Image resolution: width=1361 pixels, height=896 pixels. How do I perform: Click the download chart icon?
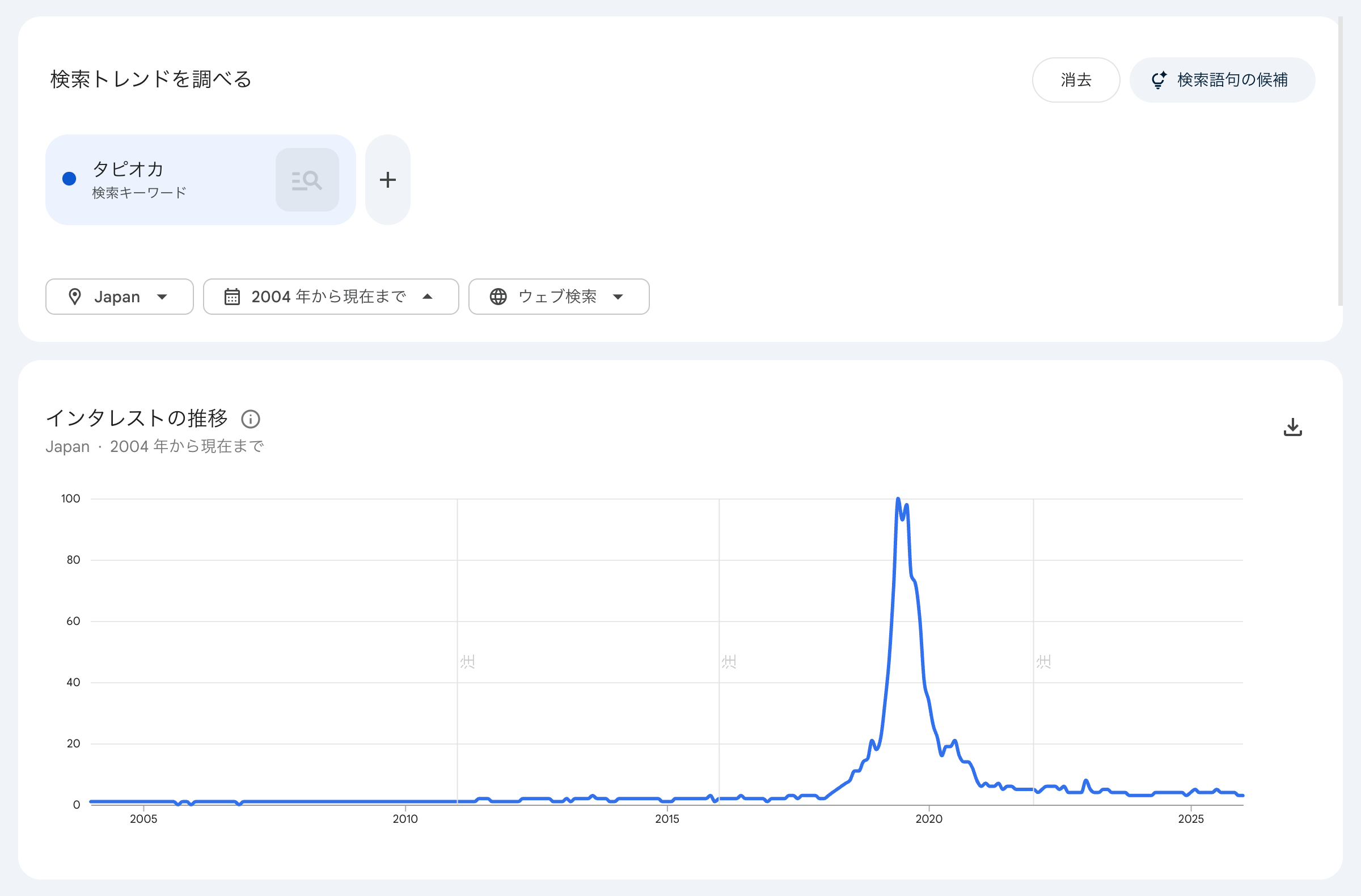click(x=1292, y=427)
